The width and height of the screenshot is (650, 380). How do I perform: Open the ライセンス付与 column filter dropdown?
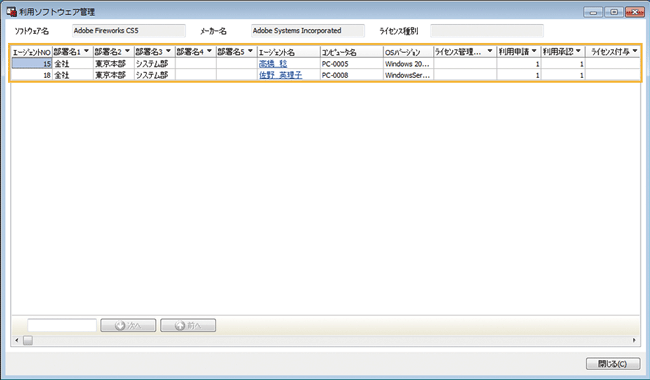635,51
